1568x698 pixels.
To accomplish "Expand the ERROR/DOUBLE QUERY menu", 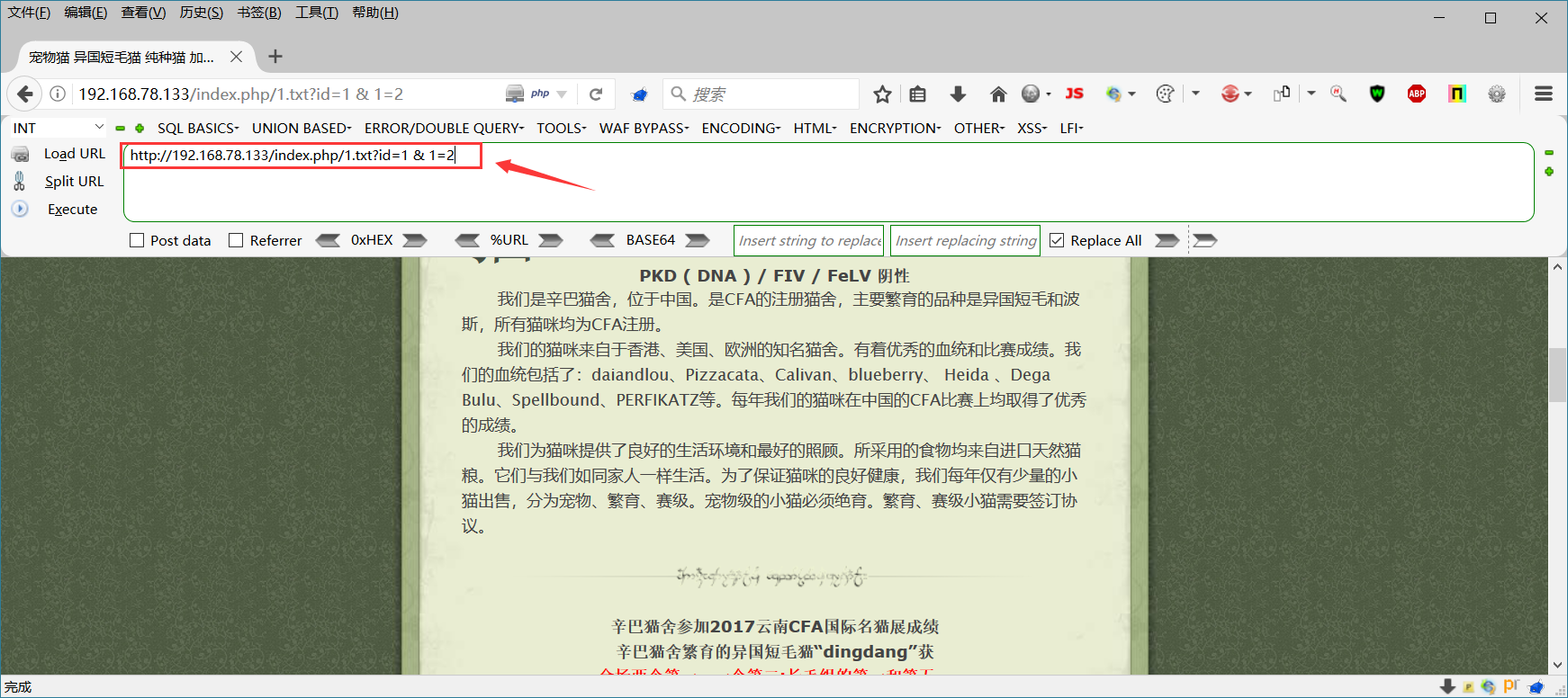I will 444,129.
